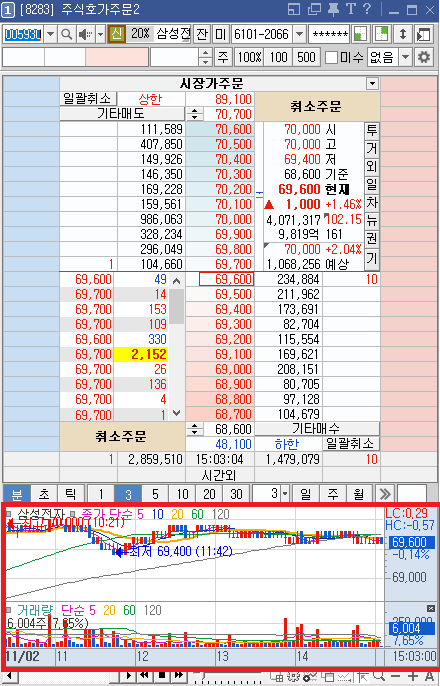Screen dimensions: 440x686
Task: Select the 월 chart tab
Action: pos(359,494)
